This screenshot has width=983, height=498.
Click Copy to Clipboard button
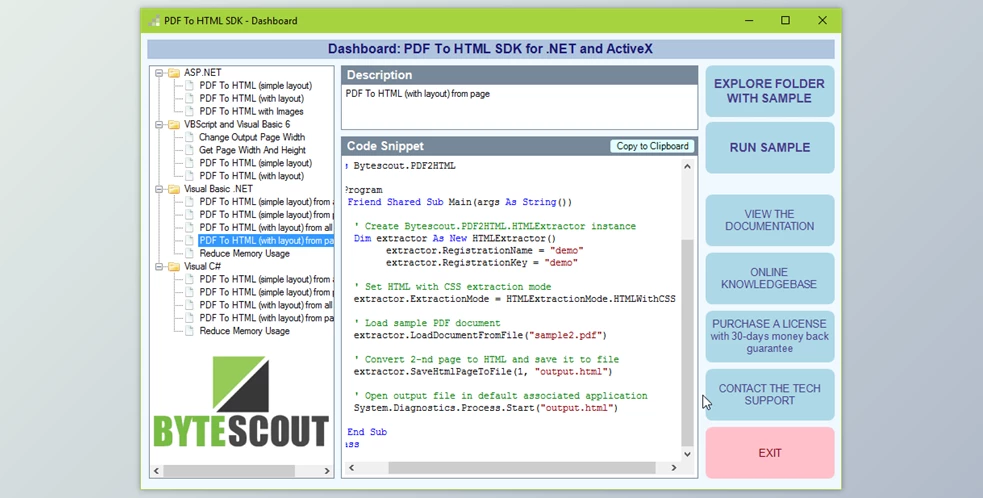(x=652, y=146)
